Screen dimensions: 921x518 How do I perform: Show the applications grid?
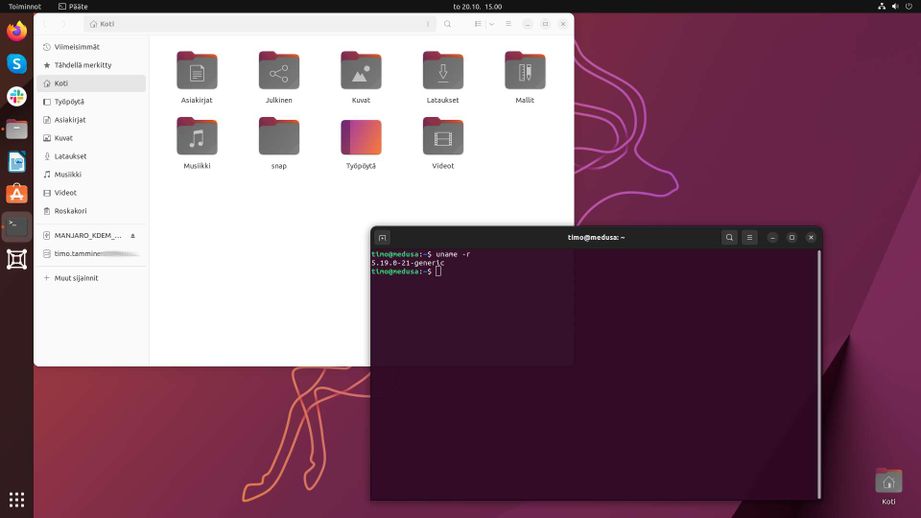click(16, 500)
